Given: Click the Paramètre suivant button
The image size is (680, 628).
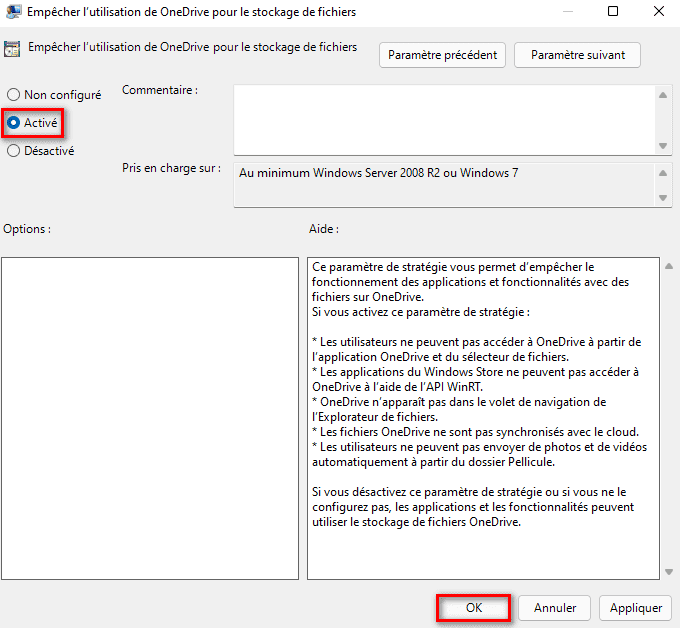Looking at the screenshot, I should point(577,55).
